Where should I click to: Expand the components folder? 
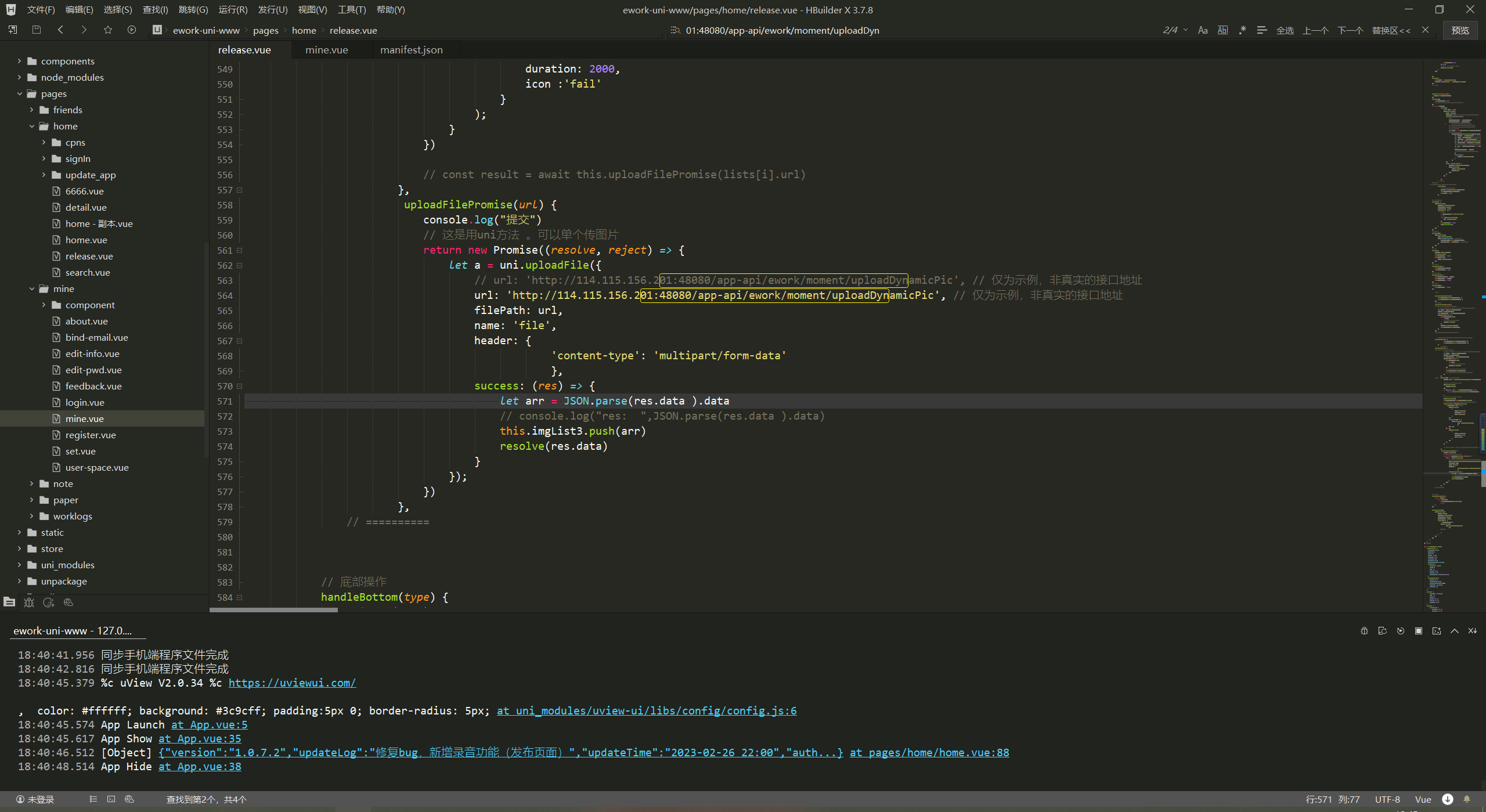point(19,61)
